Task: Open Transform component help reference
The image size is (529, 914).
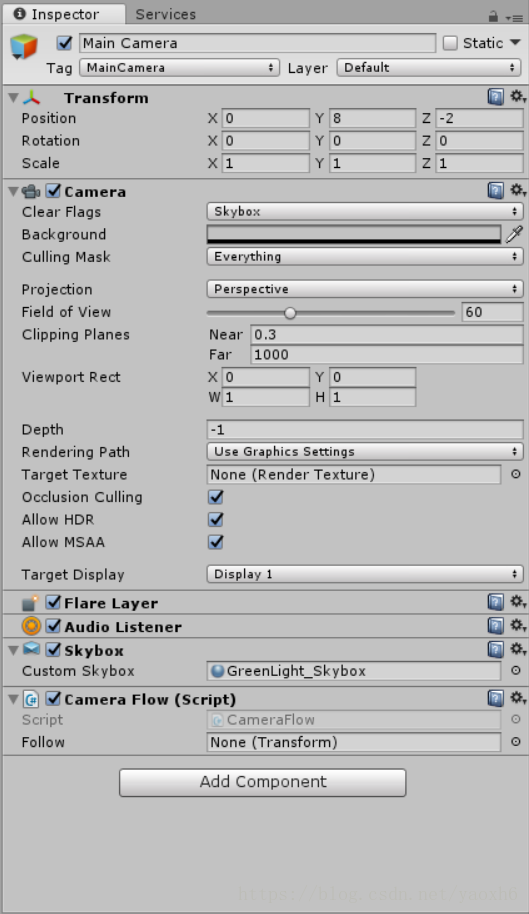Action: pos(495,97)
